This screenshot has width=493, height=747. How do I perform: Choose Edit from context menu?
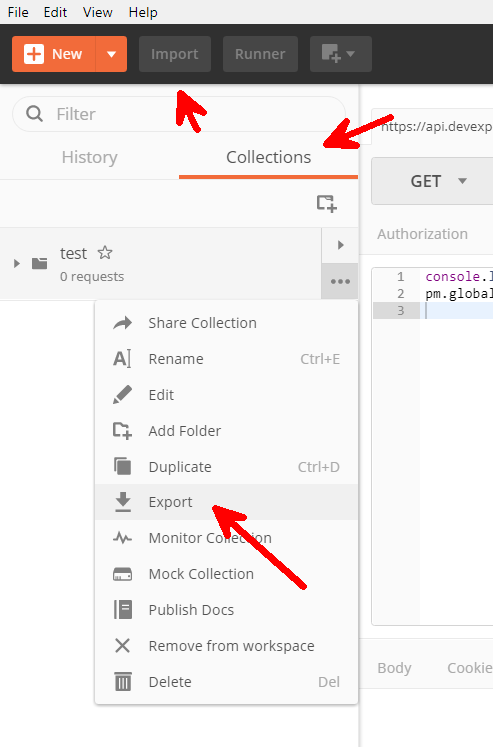tap(226, 395)
